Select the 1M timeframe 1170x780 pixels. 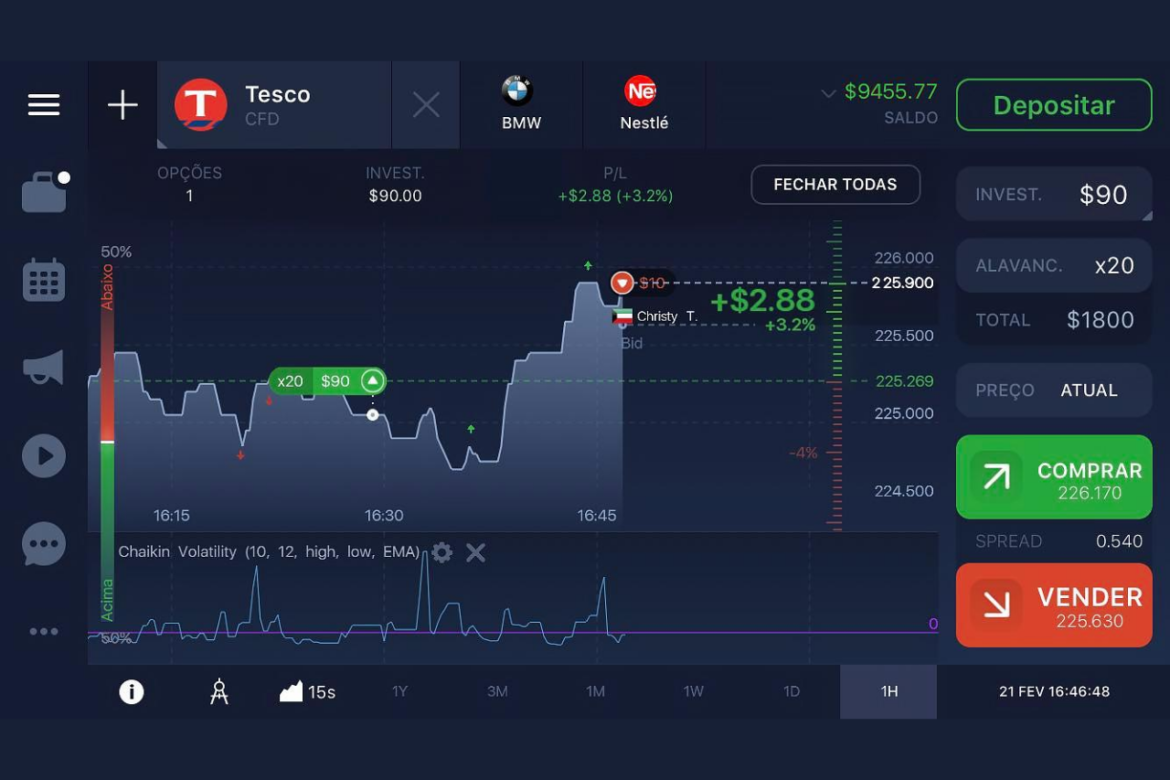[595, 692]
